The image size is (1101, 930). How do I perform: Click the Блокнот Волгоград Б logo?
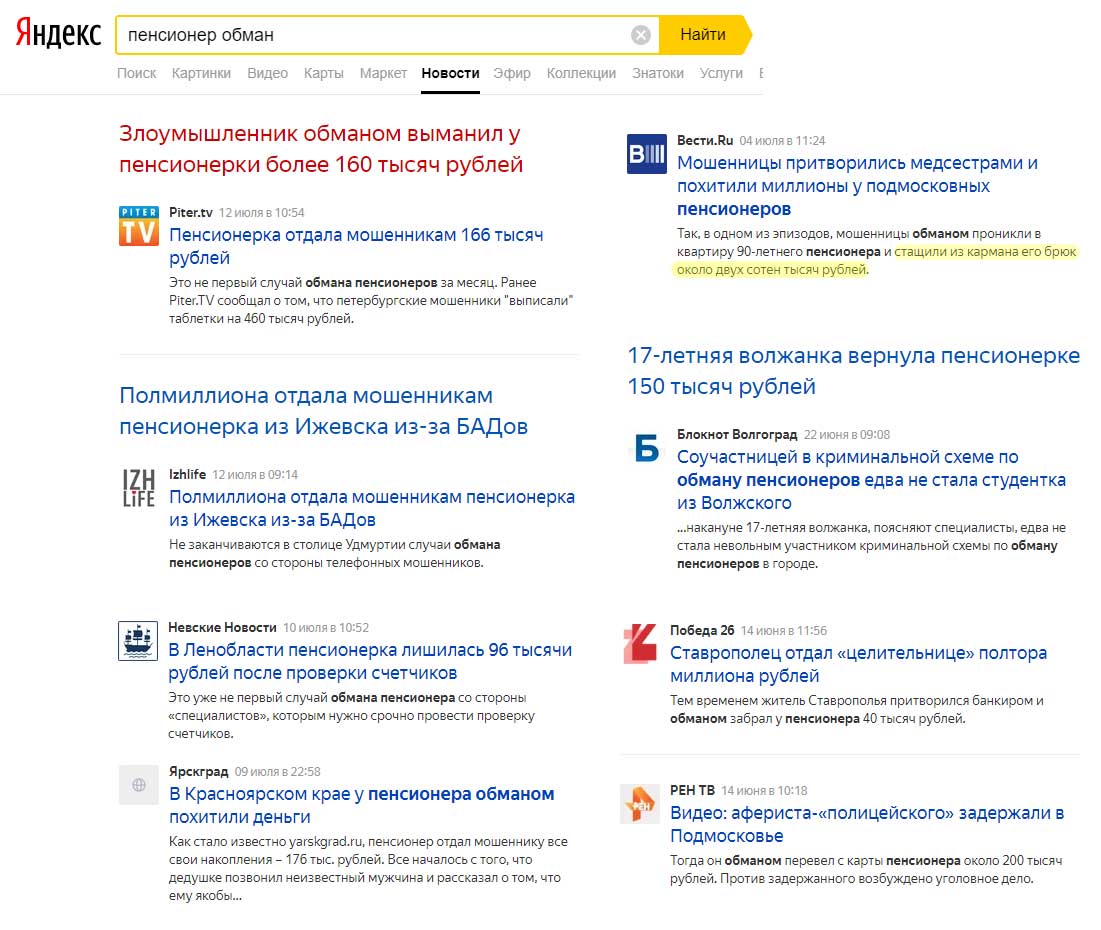(x=646, y=448)
